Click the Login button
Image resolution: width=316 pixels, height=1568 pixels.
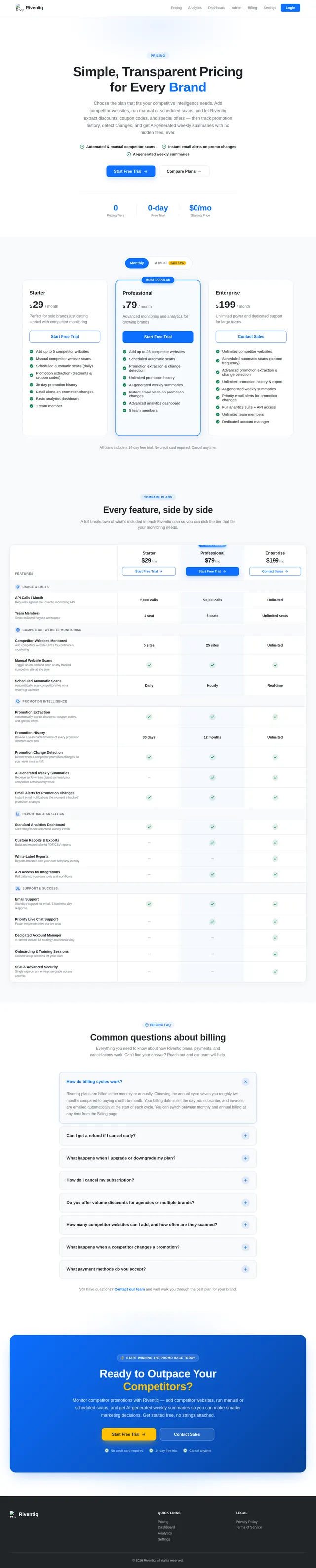(x=290, y=8)
